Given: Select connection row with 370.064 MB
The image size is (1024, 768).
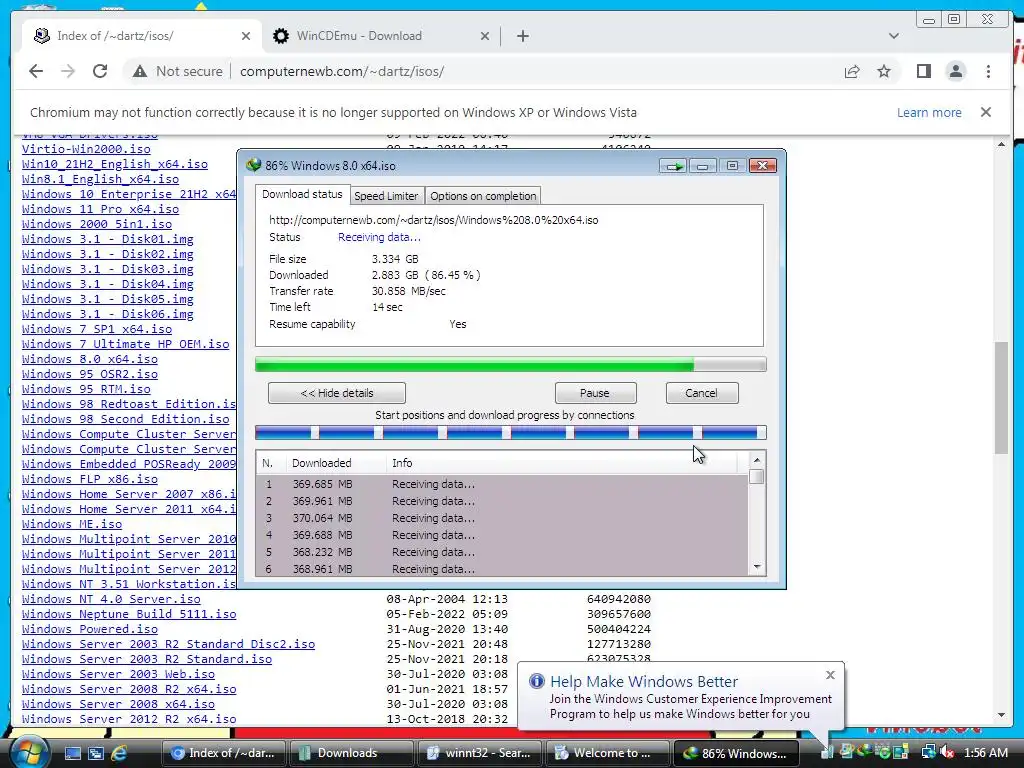Looking at the screenshot, I should (x=502, y=518).
